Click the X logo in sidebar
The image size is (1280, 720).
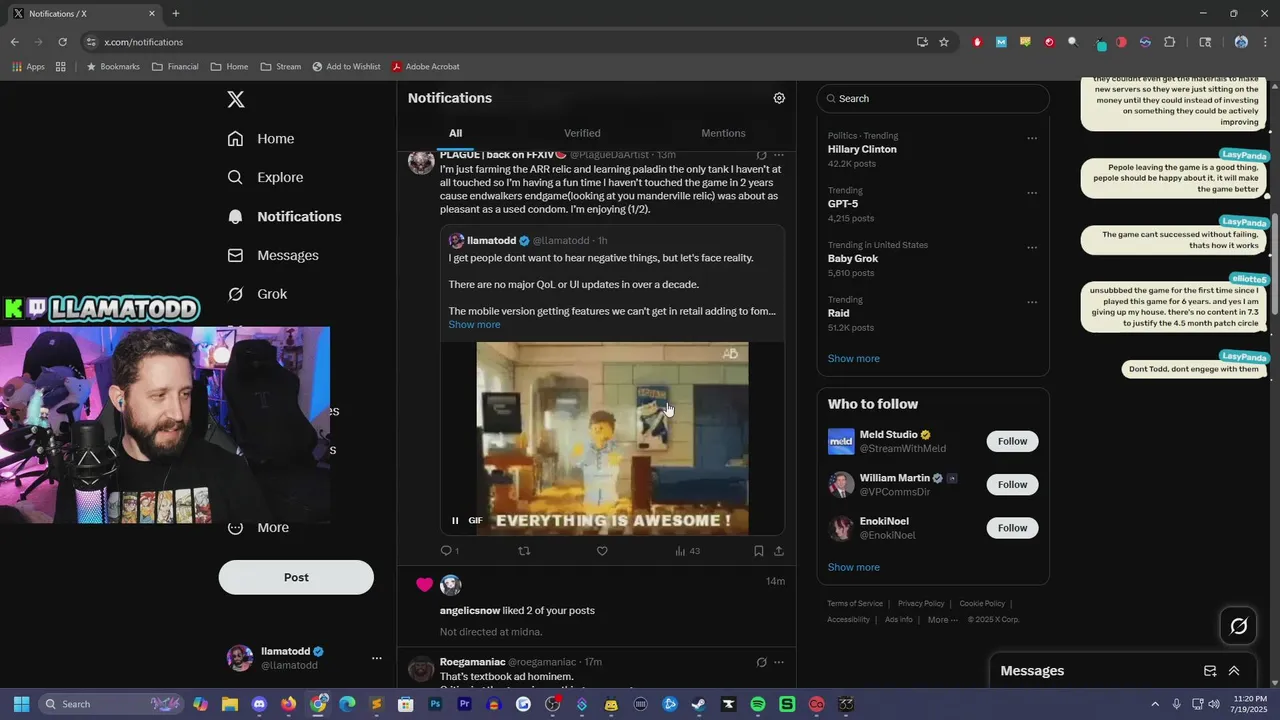[236, 99]
